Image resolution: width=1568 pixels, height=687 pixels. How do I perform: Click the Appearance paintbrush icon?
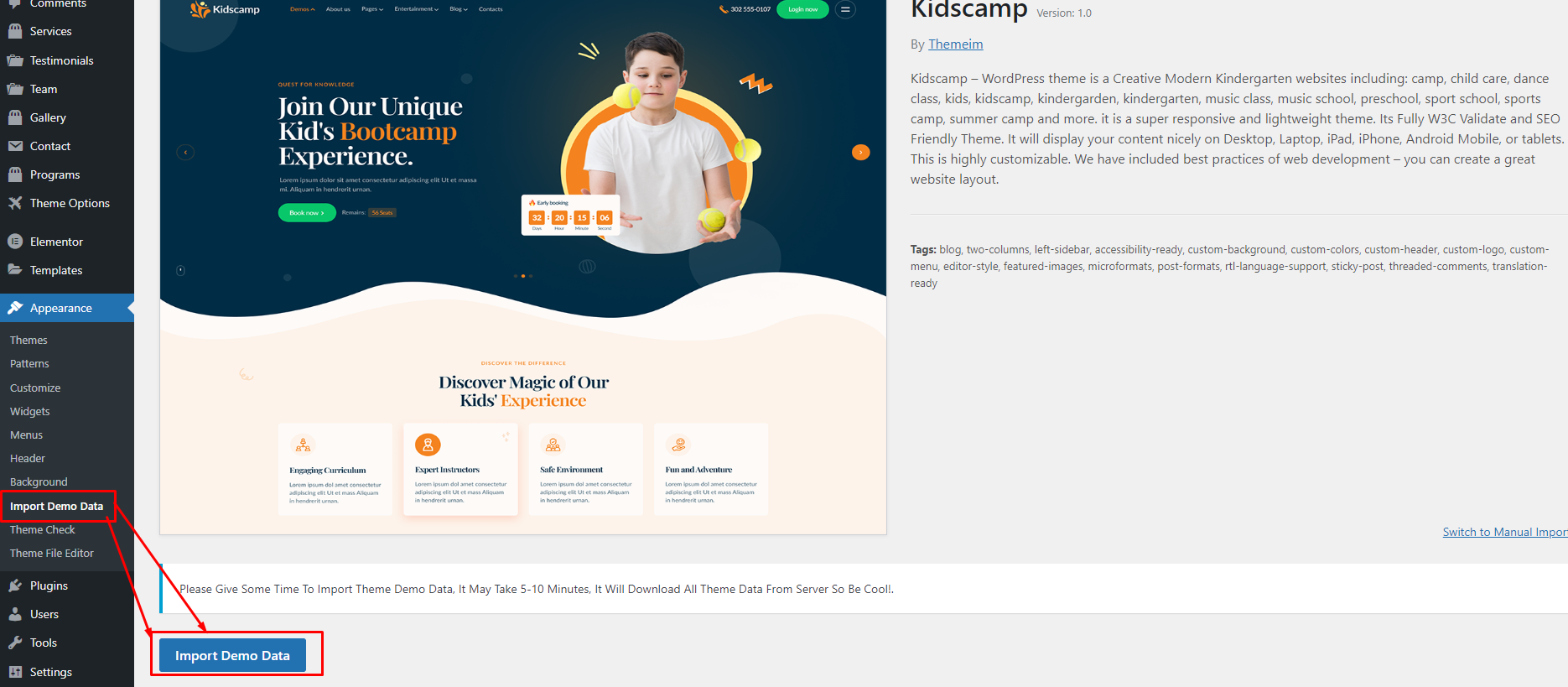(15, 308)
